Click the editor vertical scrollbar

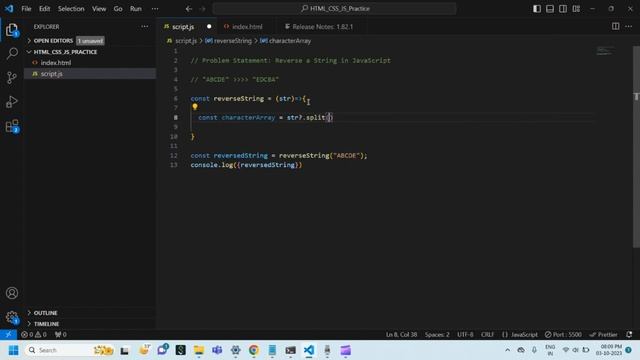point(636,147)
